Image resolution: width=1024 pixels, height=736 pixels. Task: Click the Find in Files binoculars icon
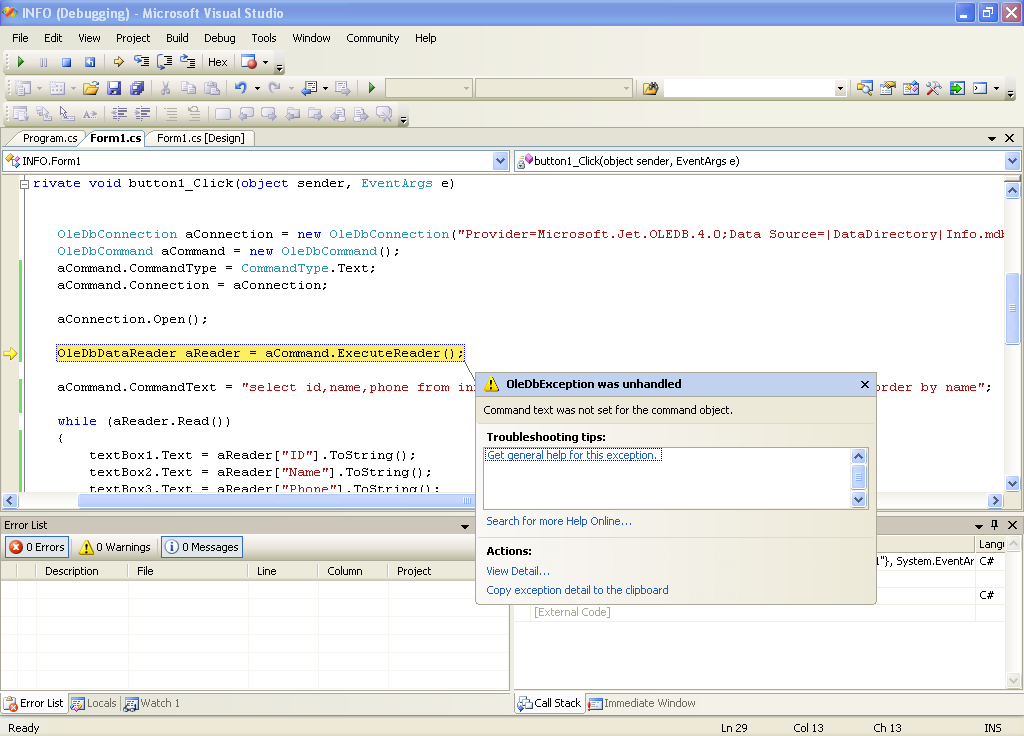click(x=650, y=88)
